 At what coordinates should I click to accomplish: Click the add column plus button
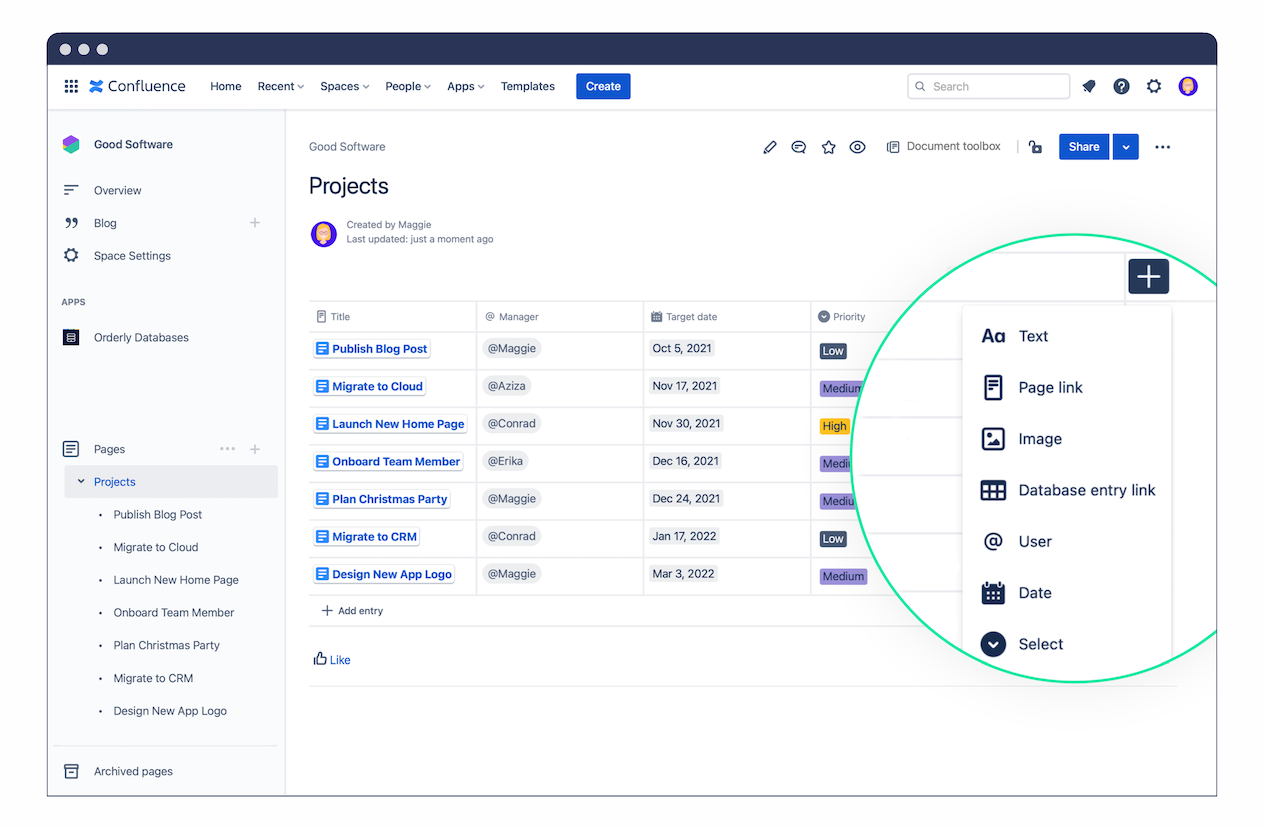tap(1149, 276)
